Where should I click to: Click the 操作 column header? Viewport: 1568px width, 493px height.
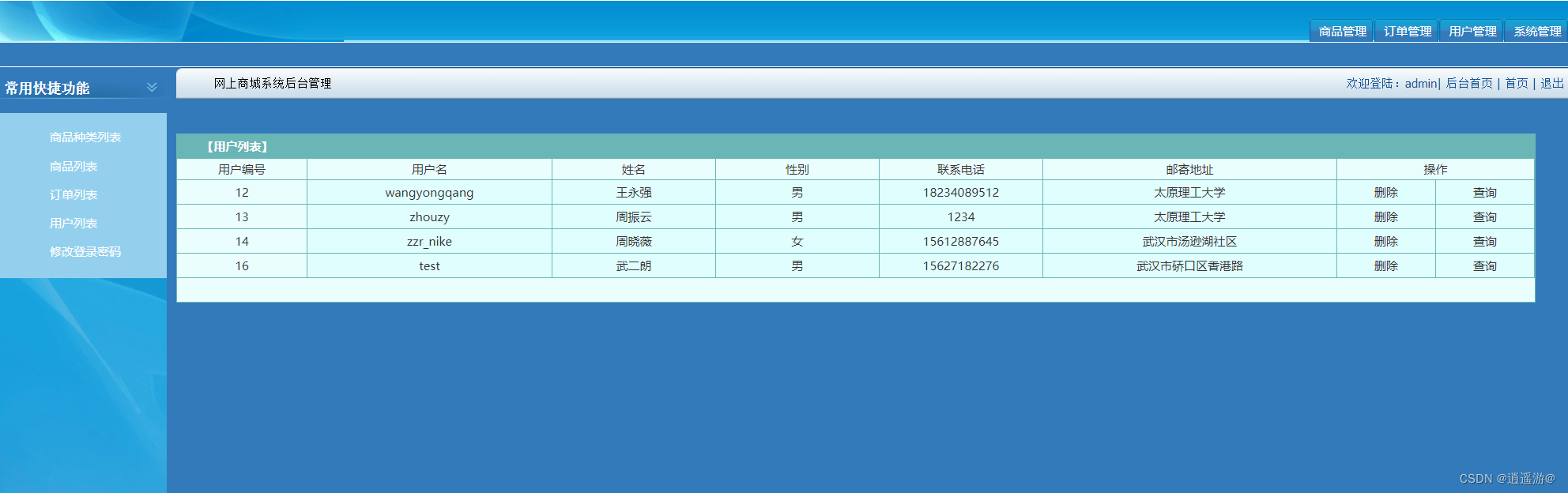coord(1435,170)
